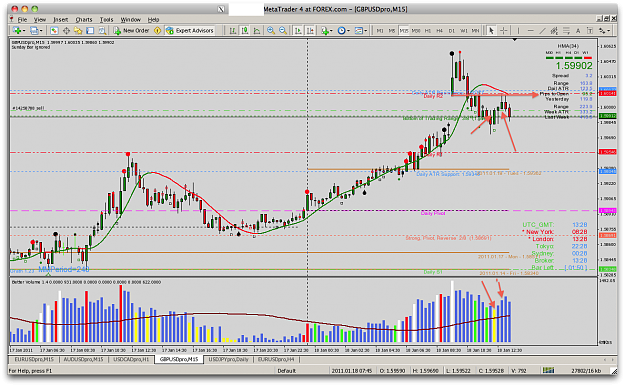Click the Zoom Out magnifier icon
This screenshot has width=625, height=386.
click(283, 31)
